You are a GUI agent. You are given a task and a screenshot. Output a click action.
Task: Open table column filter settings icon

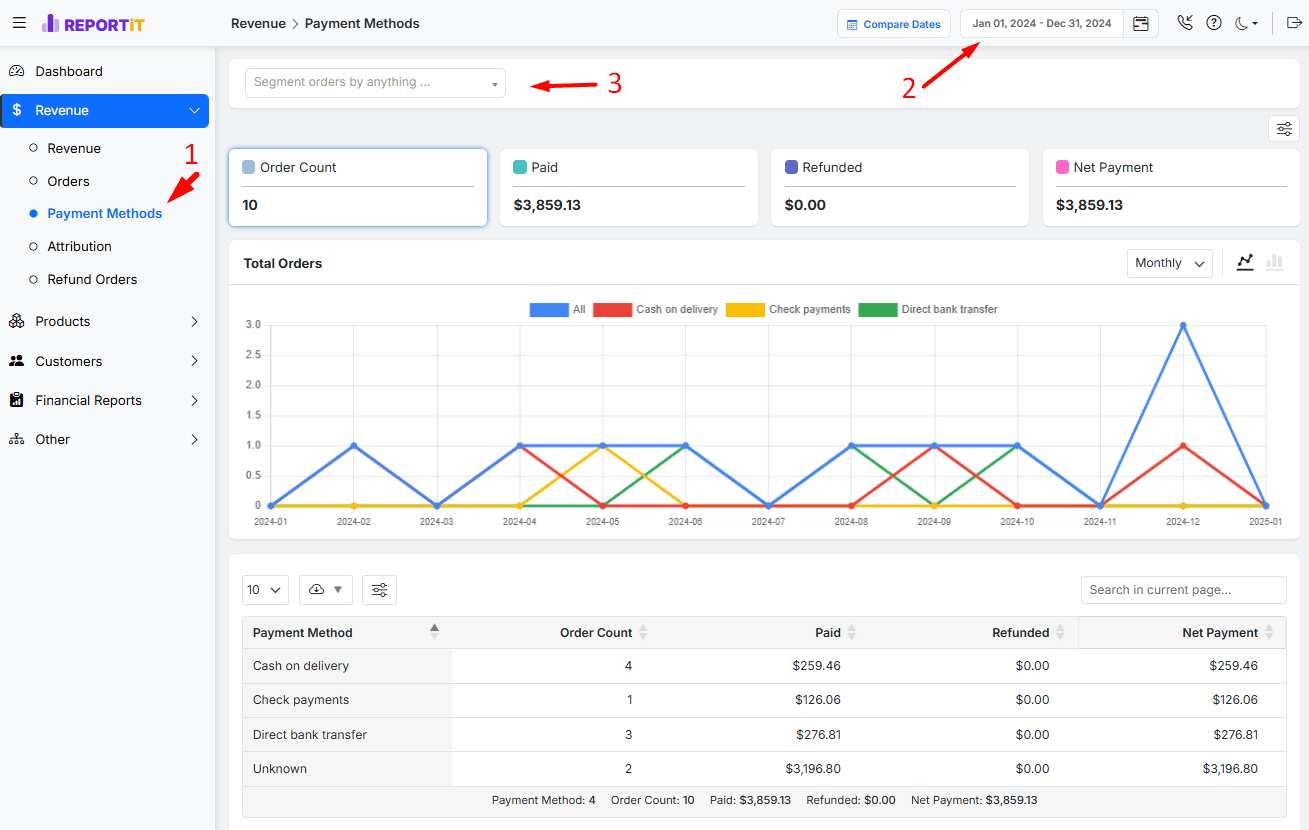pyautogui.click(x=379, y=590)
